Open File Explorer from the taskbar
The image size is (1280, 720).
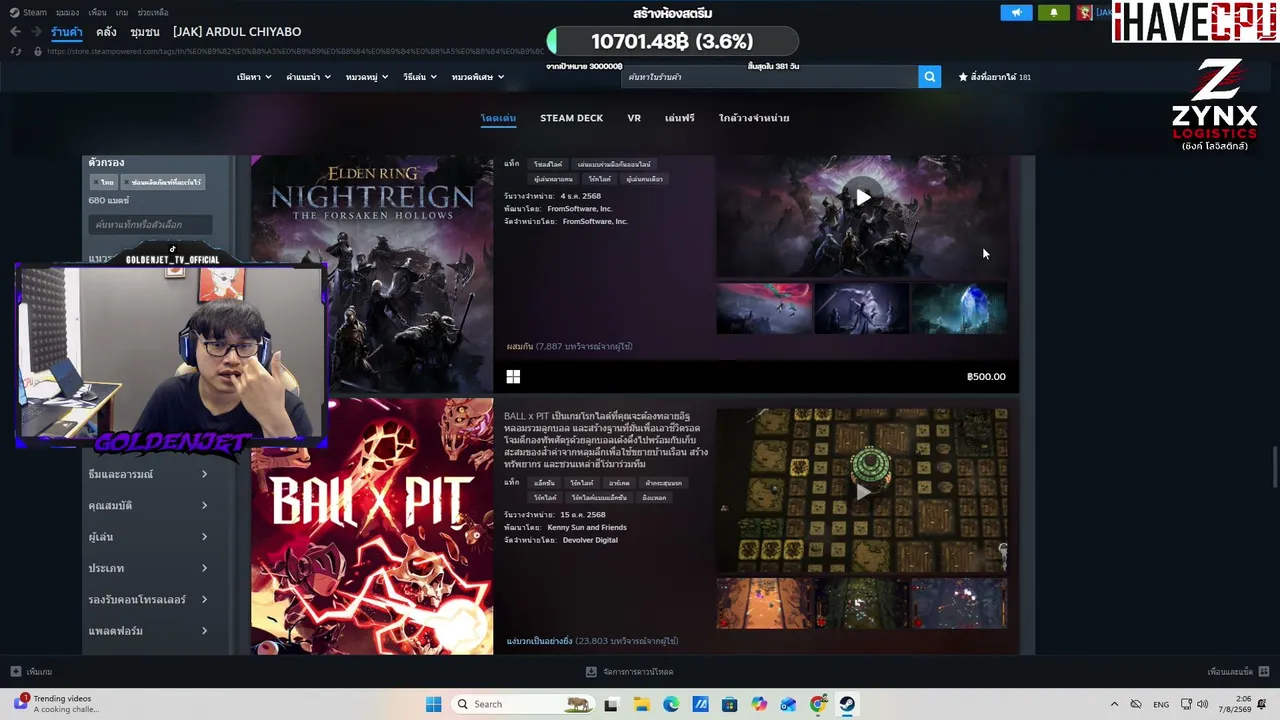641,704
